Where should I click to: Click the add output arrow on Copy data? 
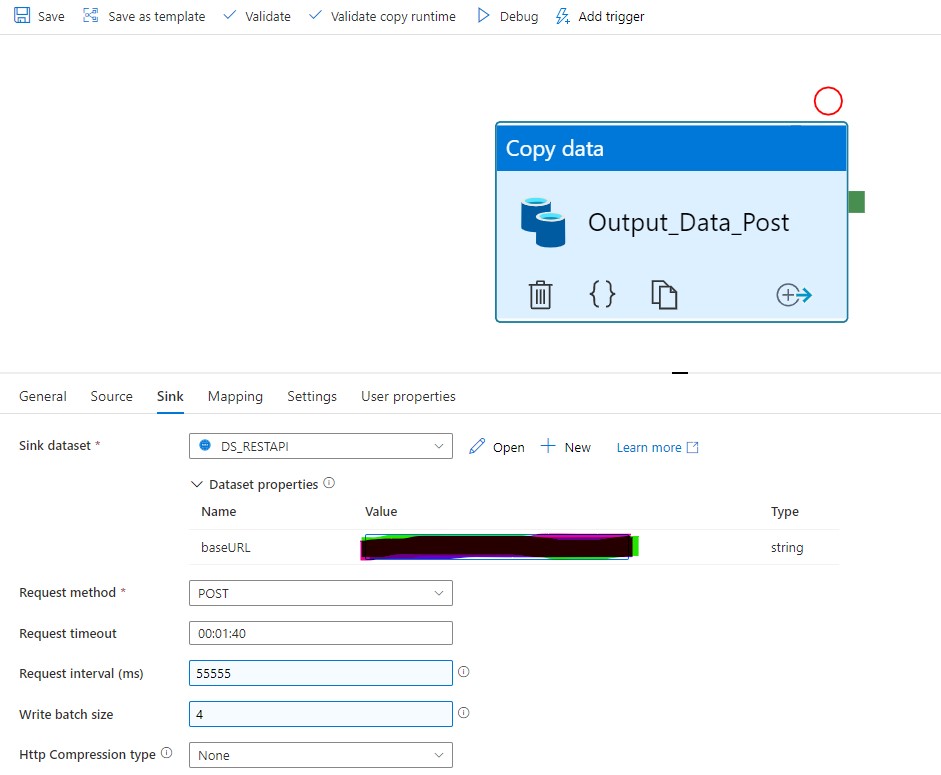793,294
